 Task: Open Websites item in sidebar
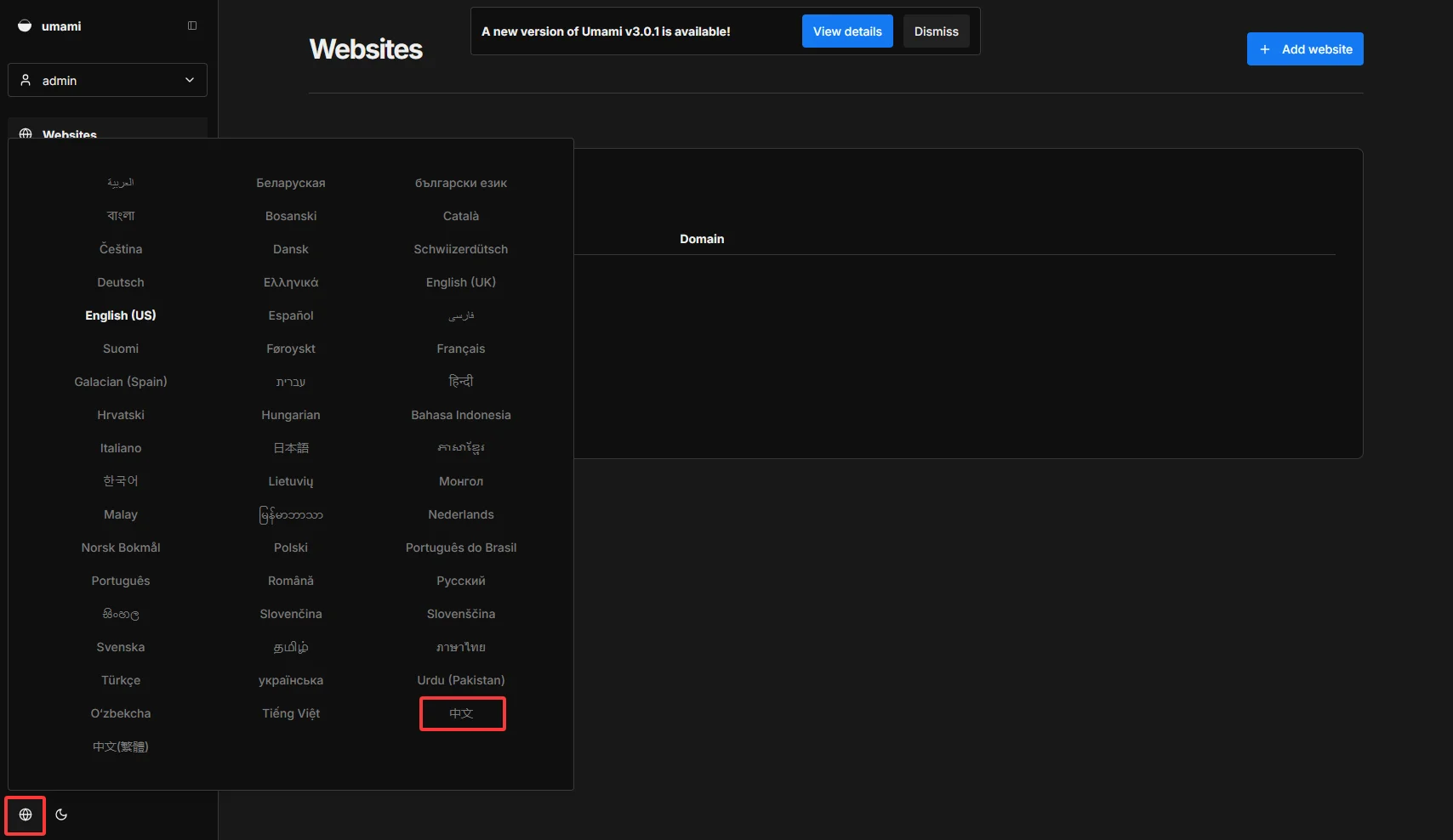coord(70,132)
